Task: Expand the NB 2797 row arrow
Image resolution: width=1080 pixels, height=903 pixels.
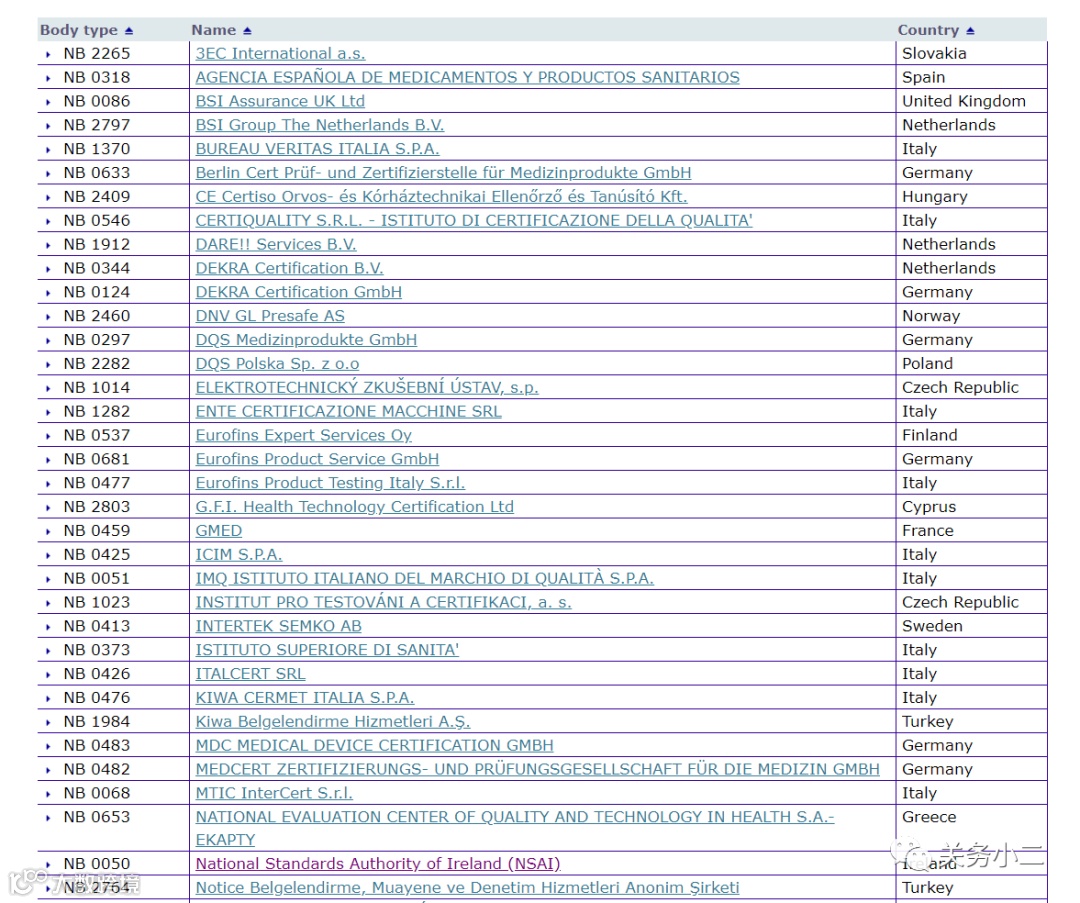Action: (x=48, y=126)
